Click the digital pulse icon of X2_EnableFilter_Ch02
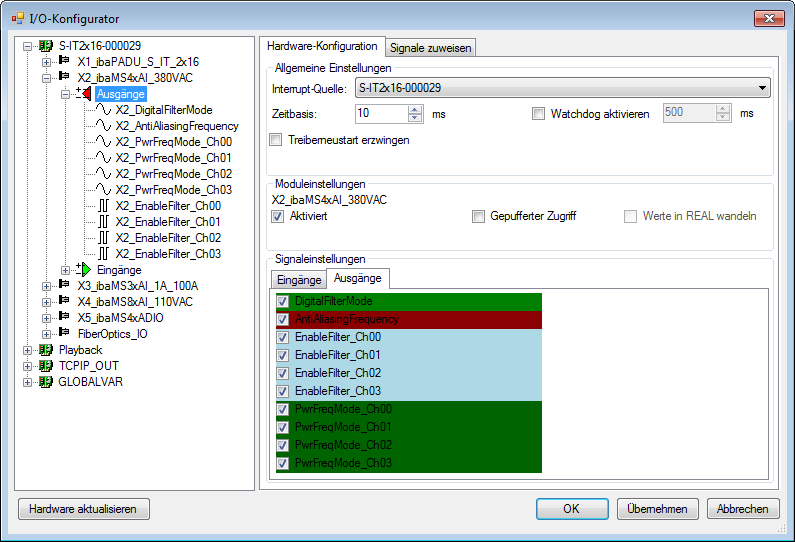Image resolution: width=795 pixels, height=542 pixels. [x=103, y=238]
